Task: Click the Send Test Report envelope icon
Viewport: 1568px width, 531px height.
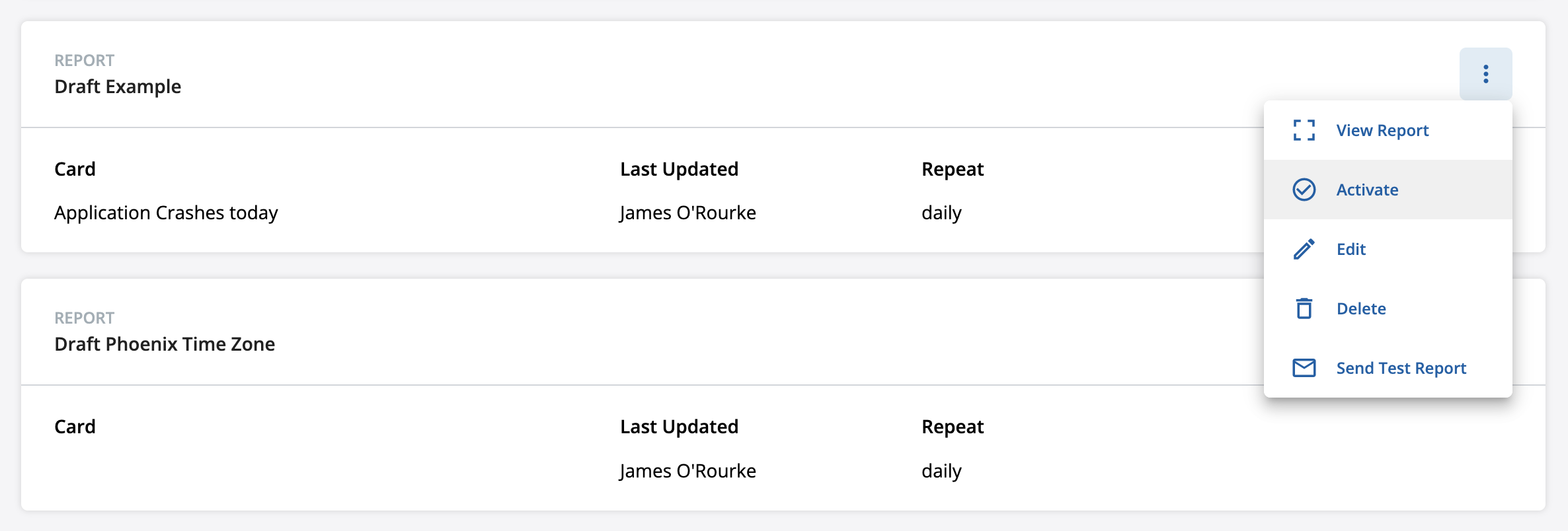Action: pos(1304,368)
